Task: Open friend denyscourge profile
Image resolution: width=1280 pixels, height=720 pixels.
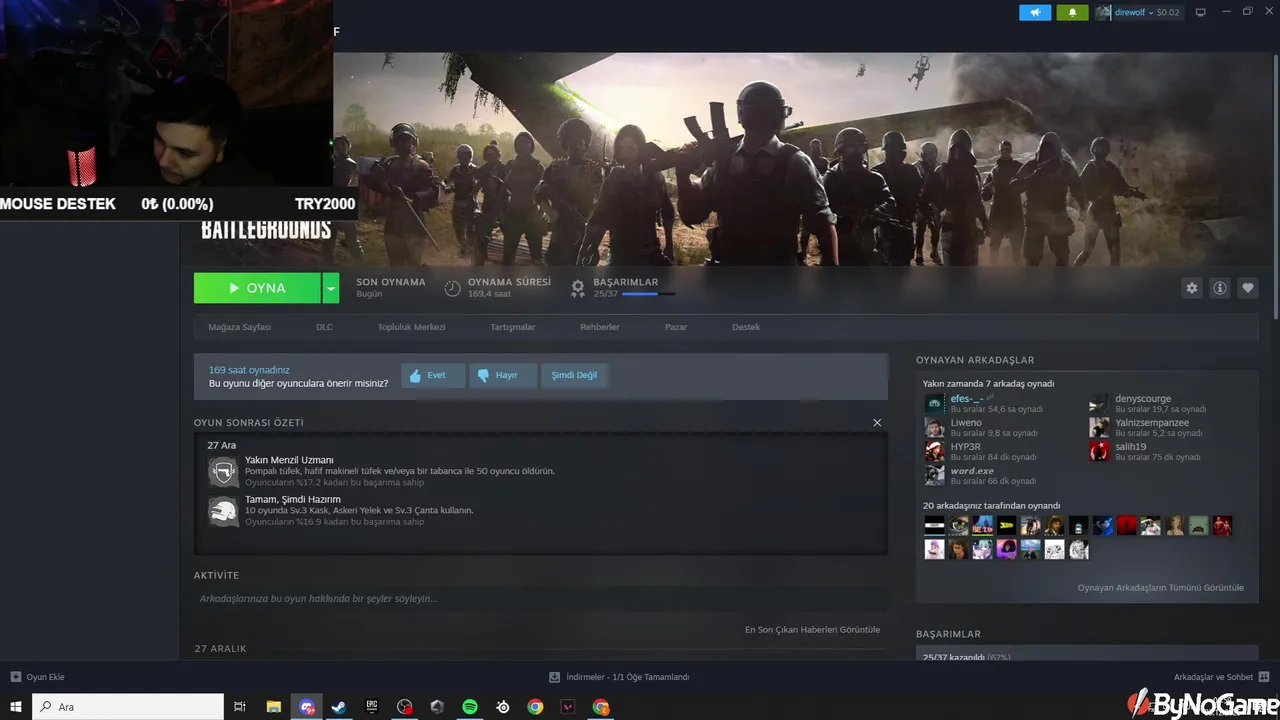Action: click(x=1143, y=399)
